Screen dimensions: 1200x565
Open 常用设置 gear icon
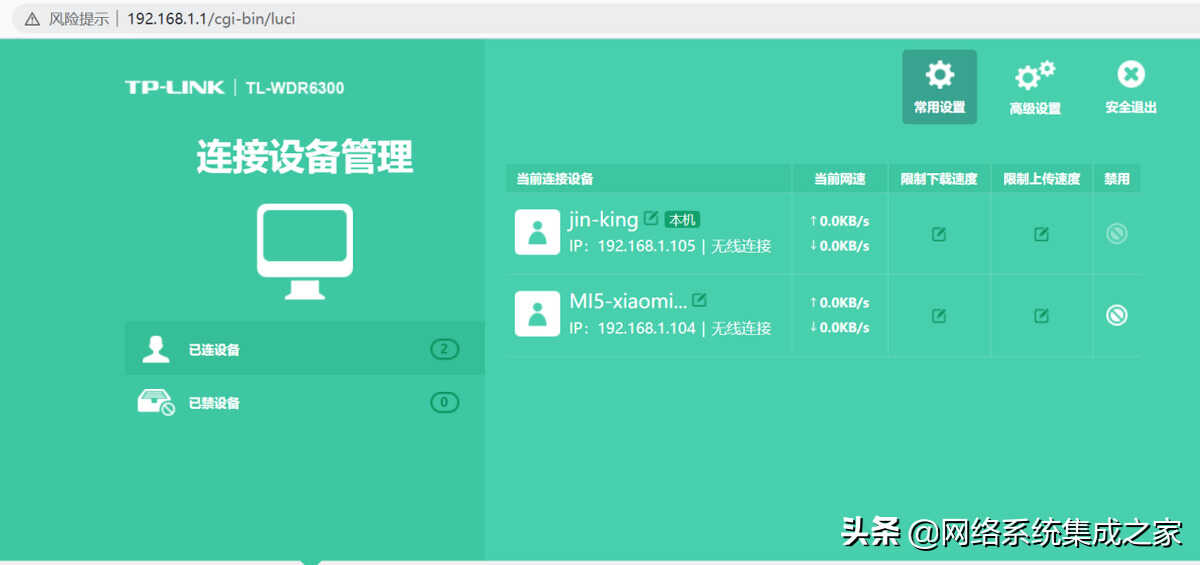pos(939,75)
